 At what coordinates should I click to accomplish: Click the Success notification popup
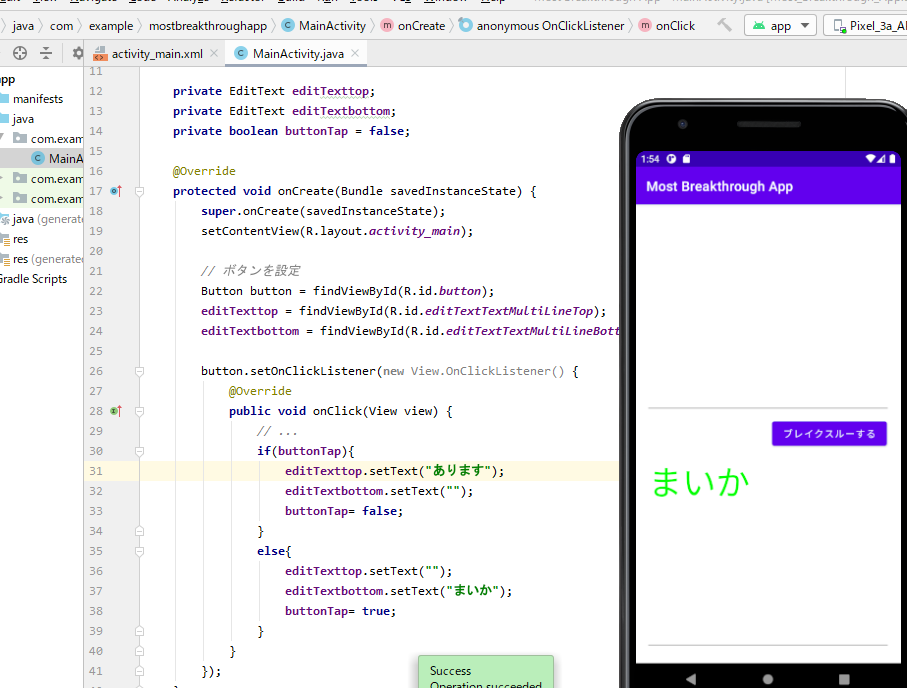click(486, 672)
